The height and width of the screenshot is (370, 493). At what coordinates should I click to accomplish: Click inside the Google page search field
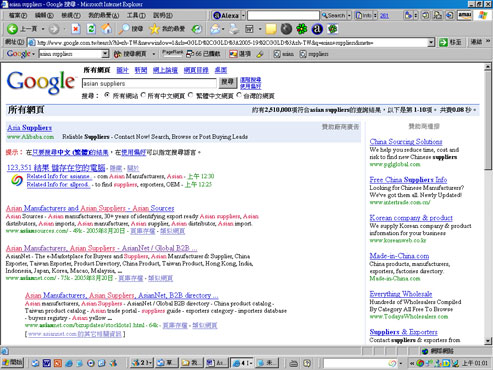149,83
